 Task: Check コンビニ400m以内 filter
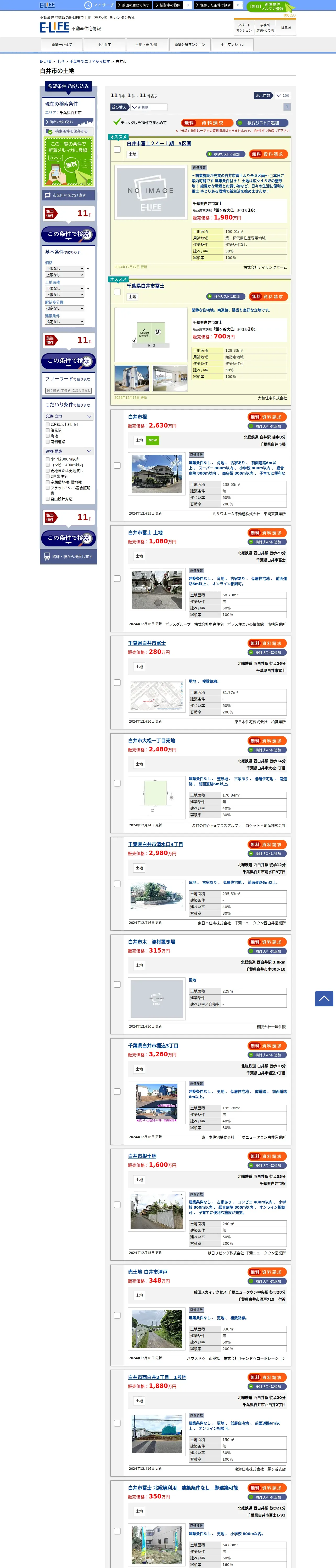coord(48,465)
